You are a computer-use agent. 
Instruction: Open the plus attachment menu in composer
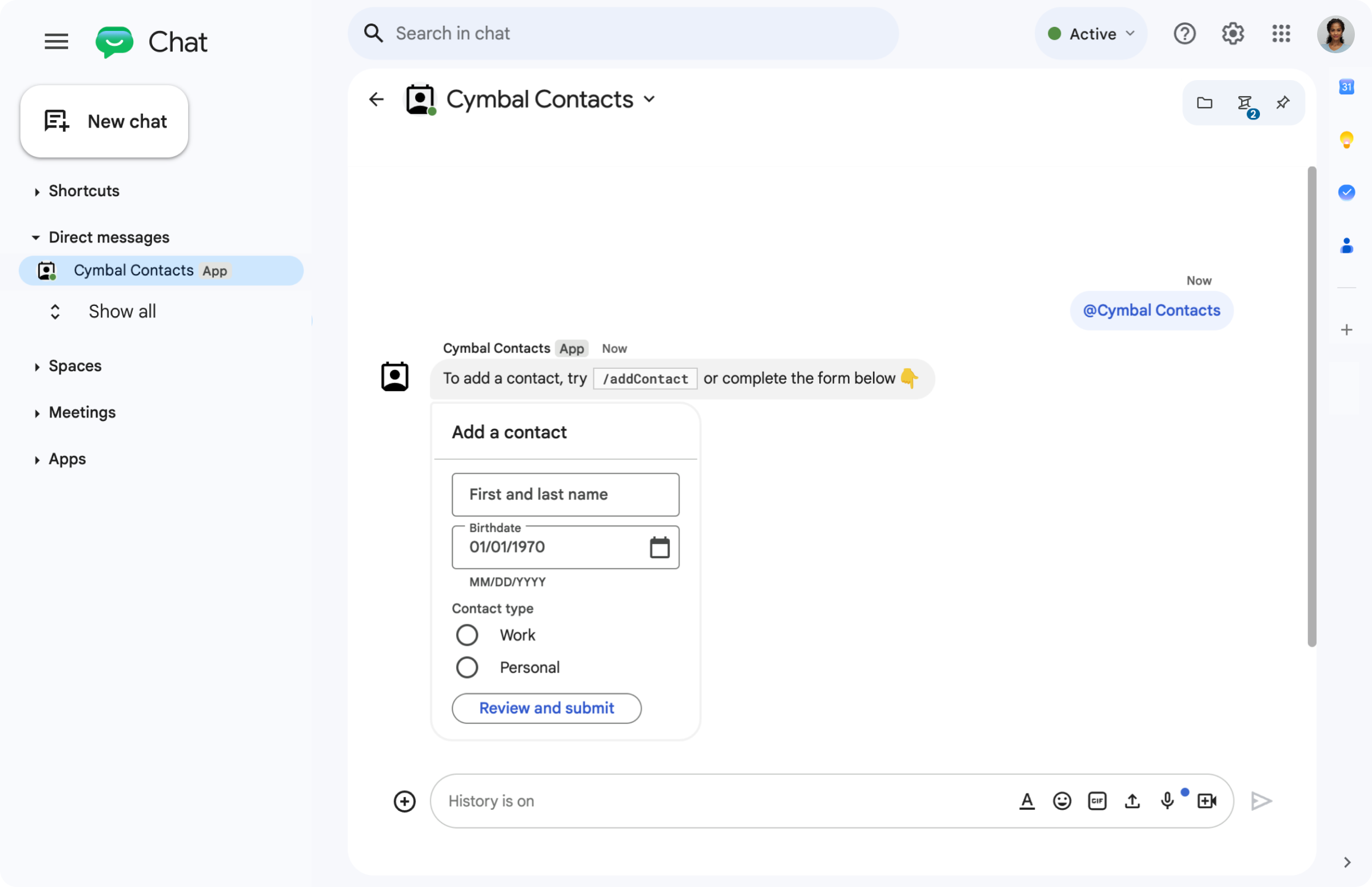point(404,801)
